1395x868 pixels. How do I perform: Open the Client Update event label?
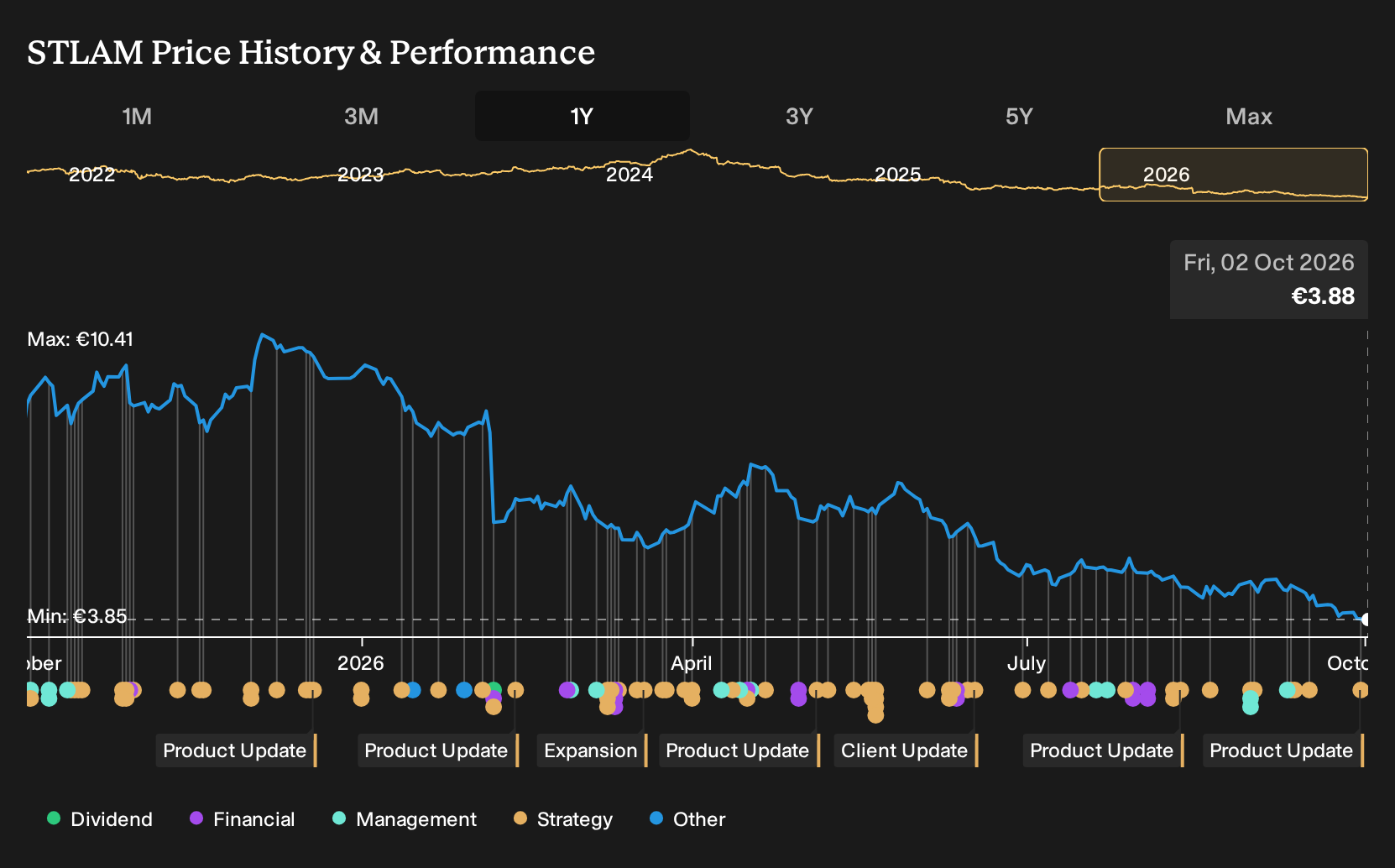tap(906, 750)
